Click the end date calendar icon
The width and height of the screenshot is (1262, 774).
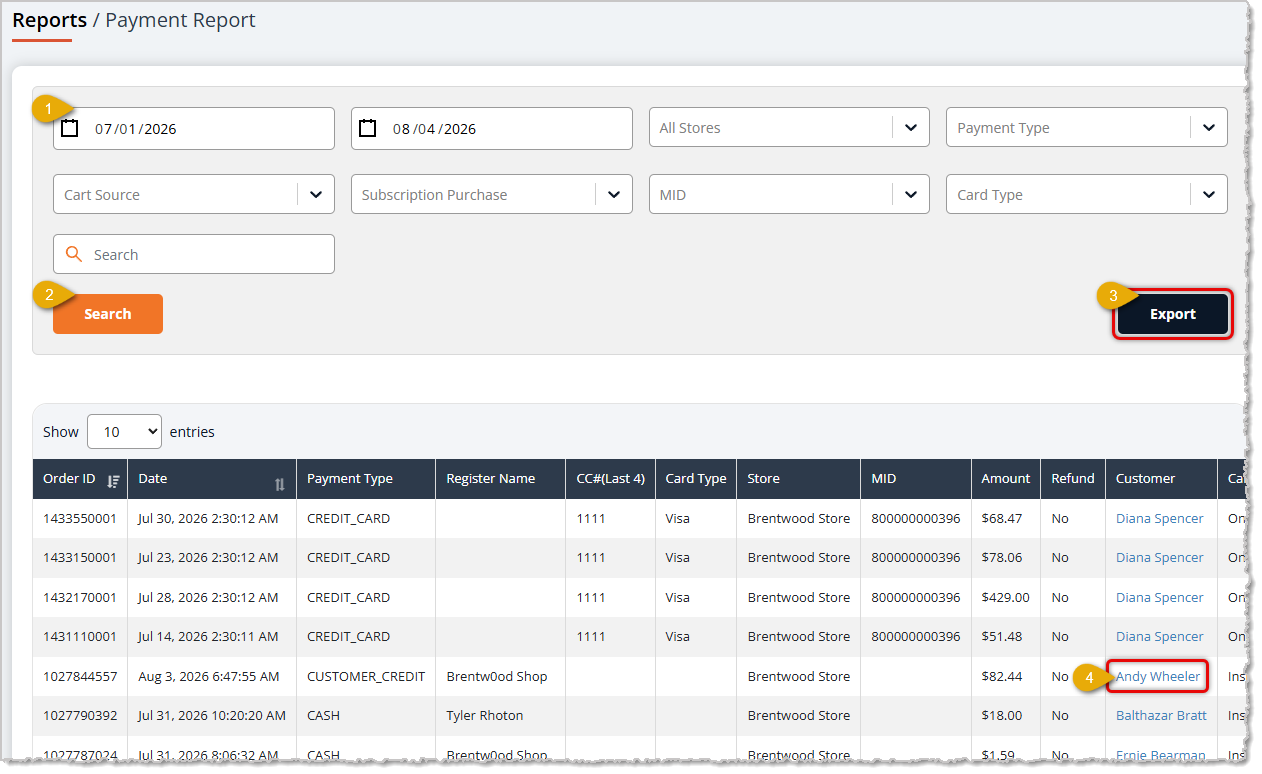click(x=368, y=128)
